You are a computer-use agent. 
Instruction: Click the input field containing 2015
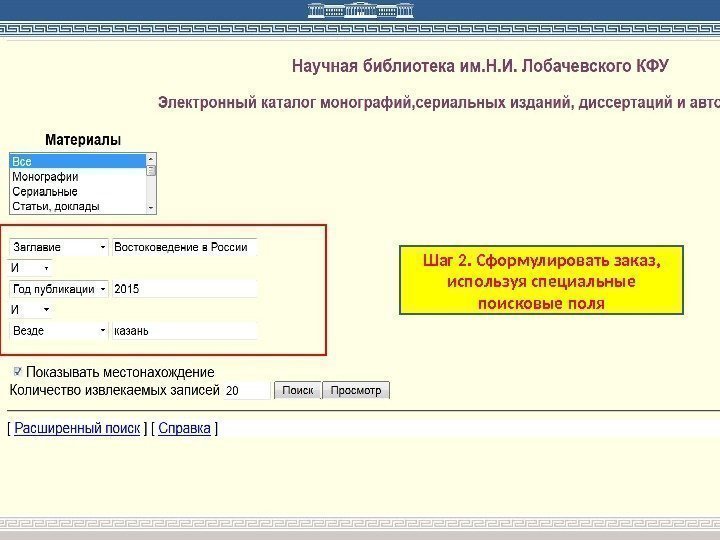[185, 289]
